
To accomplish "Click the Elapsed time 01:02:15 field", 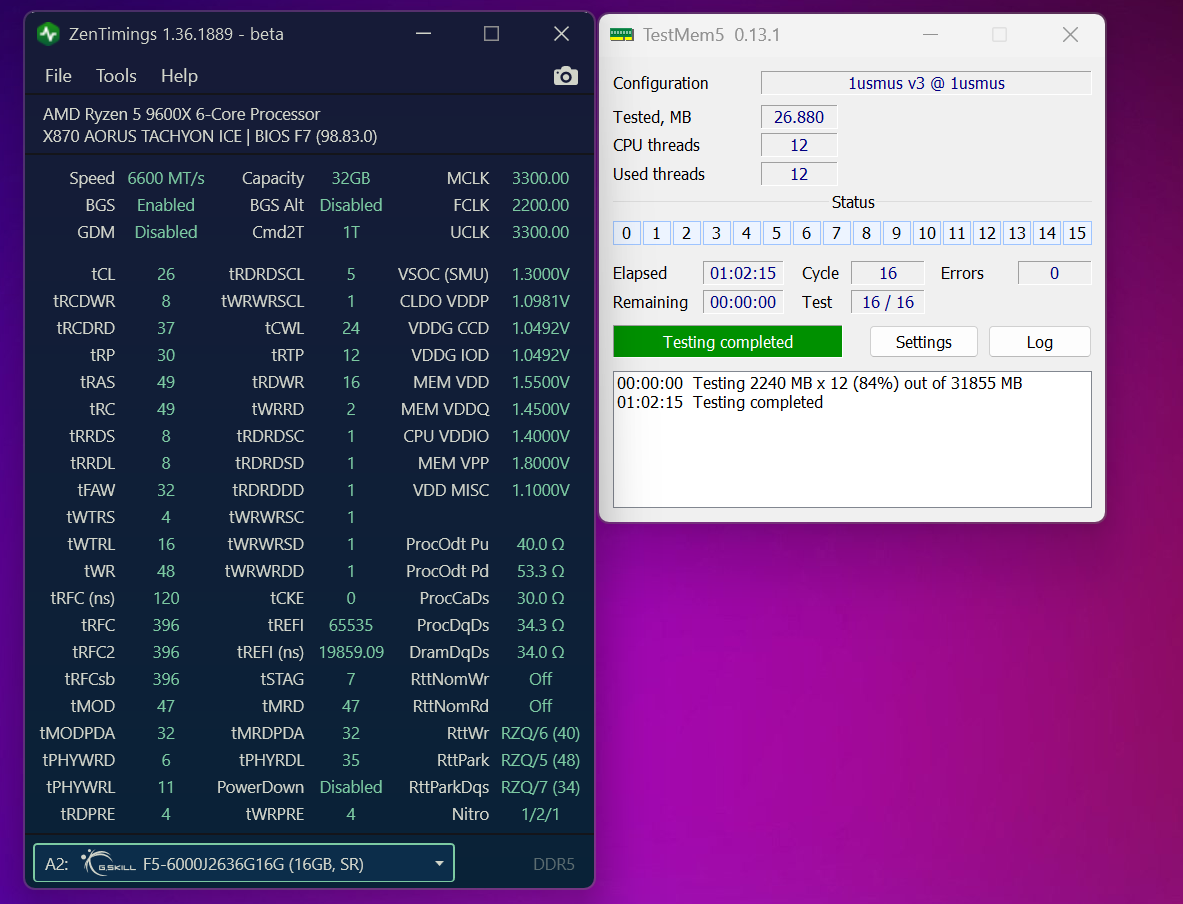I will pos(743,273).
